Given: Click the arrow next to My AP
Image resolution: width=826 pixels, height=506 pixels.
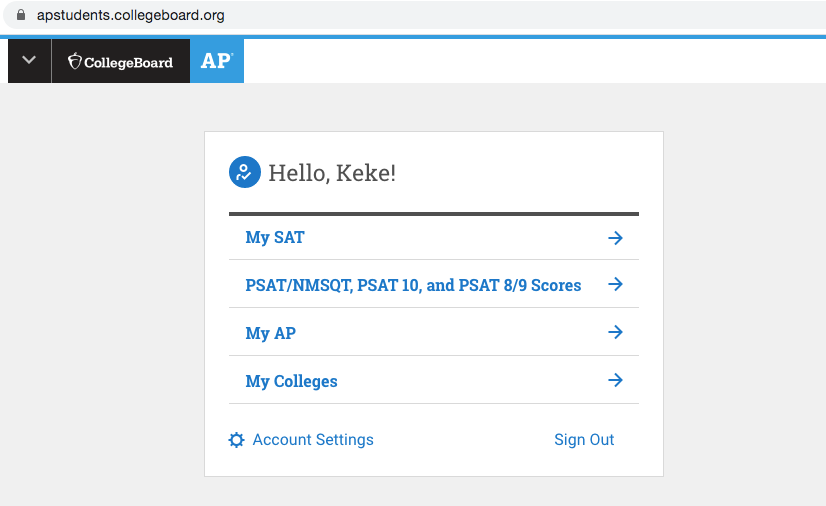Looking at the screenshot, I should tap(615, 332).
